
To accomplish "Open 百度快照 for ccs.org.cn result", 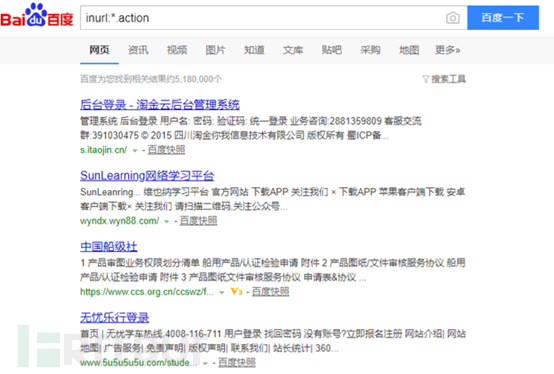I will pos(271,292).
